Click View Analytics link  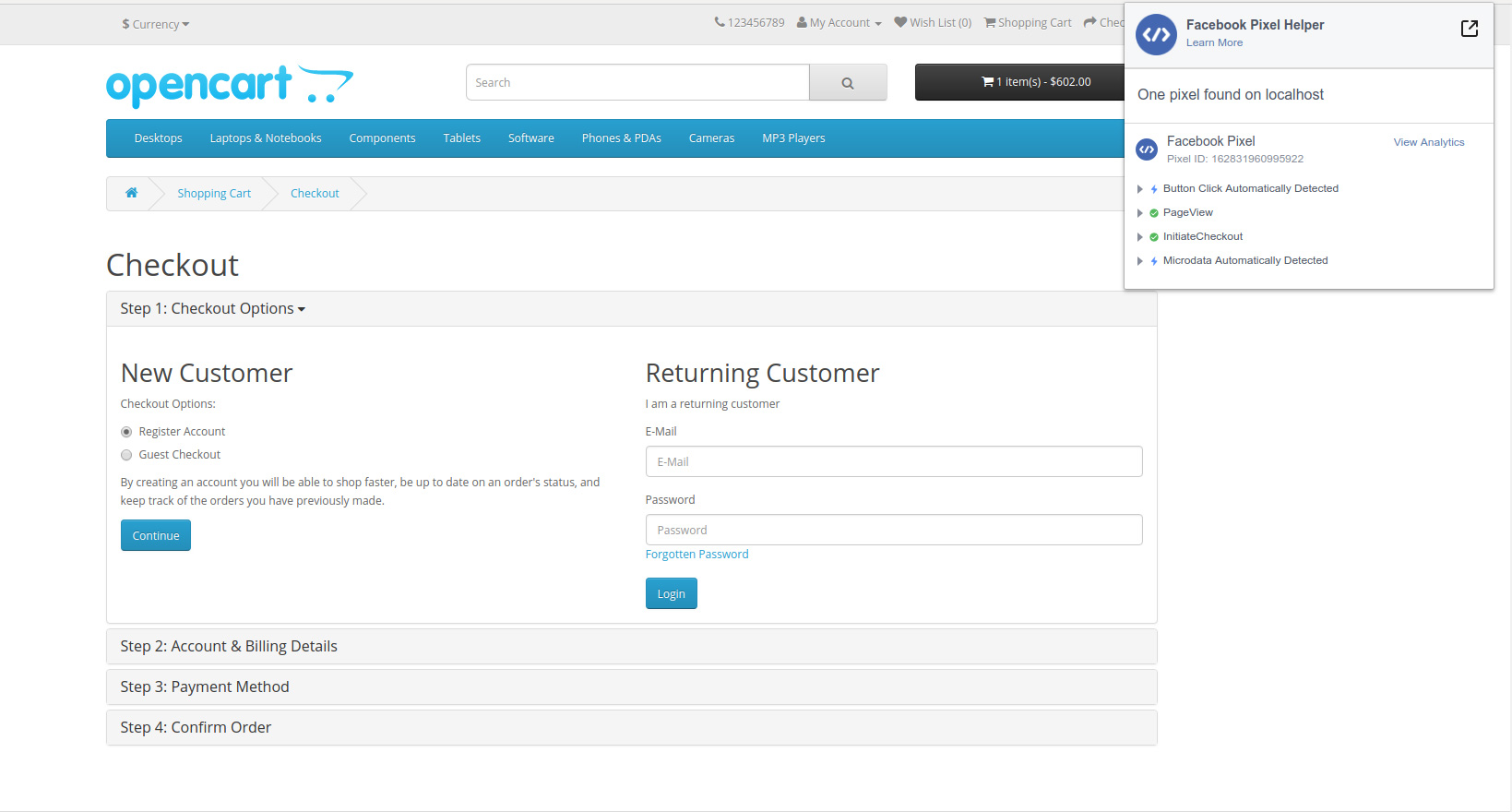pyautogui.click(x=1429, y=142)
